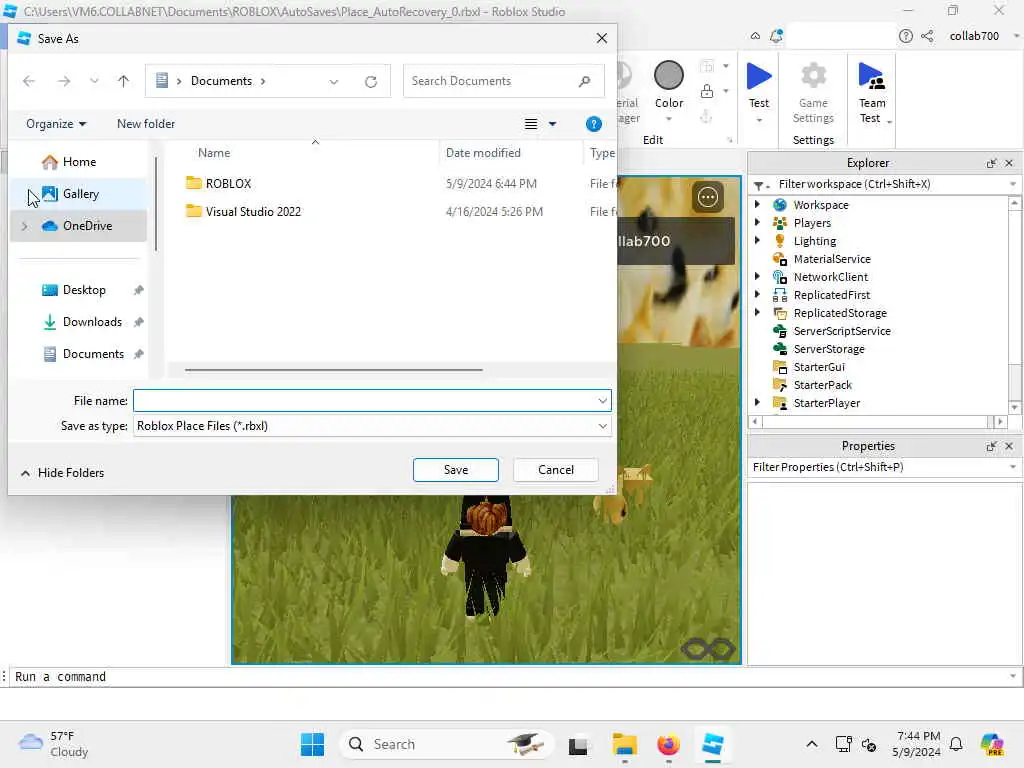Screen dimensions: 1024x768
Task: Click the ServerScriptService icon in Explorer
Action: 780,331
